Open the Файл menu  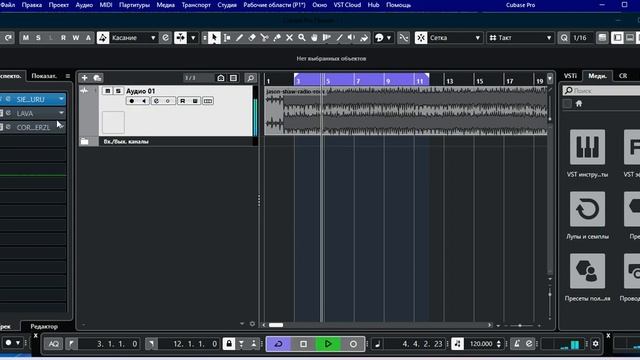point(8,5)
